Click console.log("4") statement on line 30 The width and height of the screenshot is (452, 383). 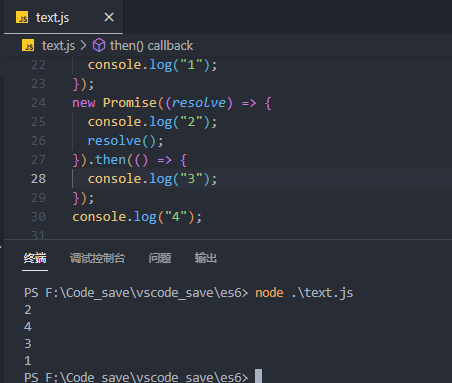point(137,217)
